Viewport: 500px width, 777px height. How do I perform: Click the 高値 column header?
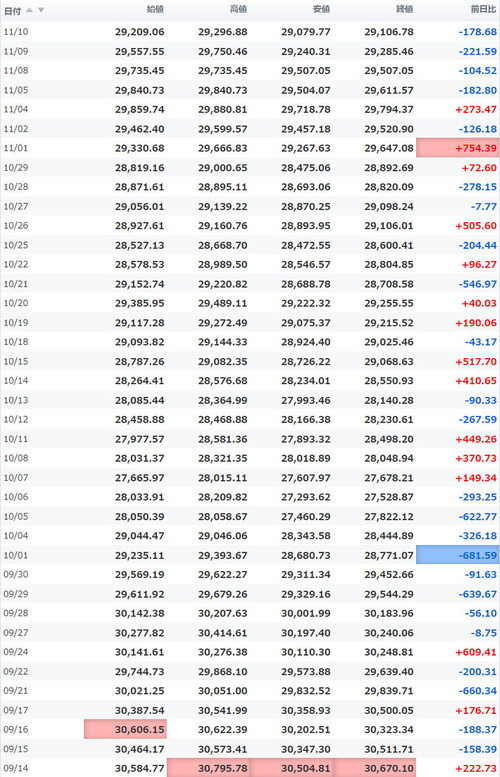click(x=238, y=9)
